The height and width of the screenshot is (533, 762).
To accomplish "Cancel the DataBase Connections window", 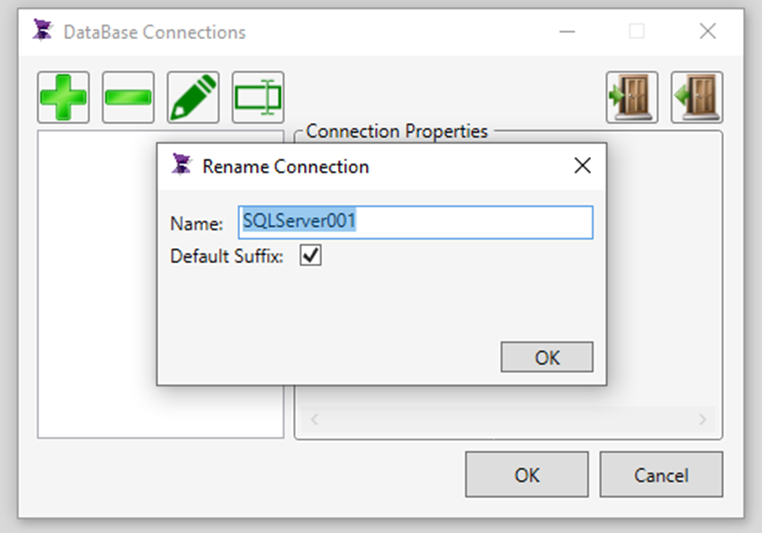I will pos(661,475).
